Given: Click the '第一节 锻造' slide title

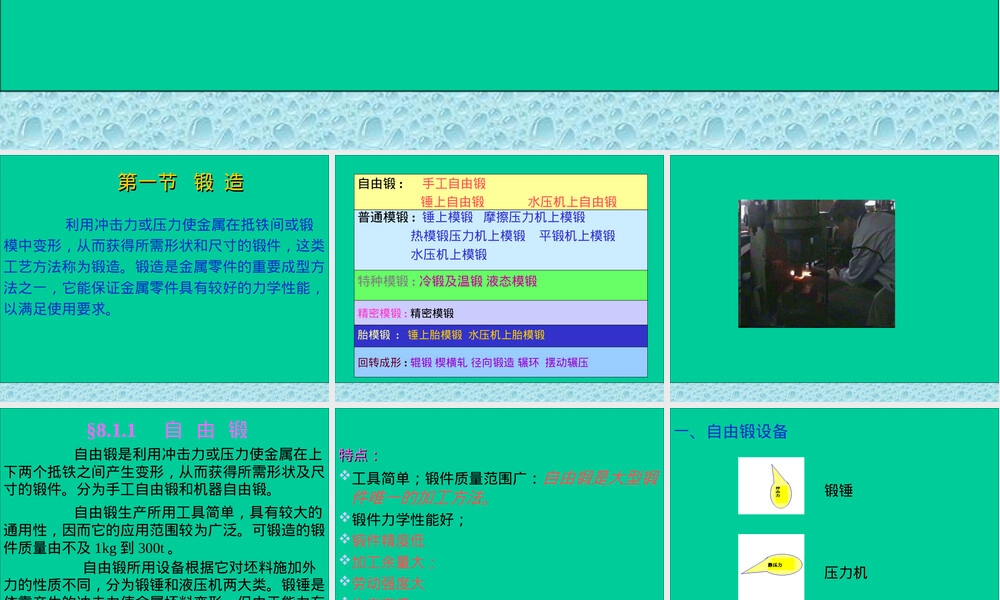Looking at the screenshot, I should [181, 183].
